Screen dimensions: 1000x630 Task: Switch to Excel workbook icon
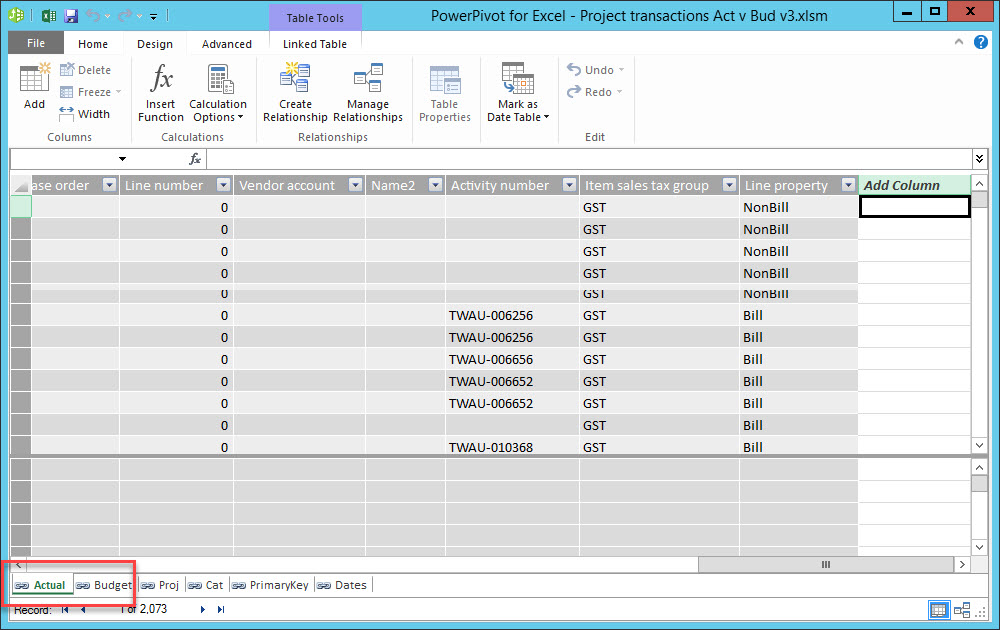click(x=48, y=15)
